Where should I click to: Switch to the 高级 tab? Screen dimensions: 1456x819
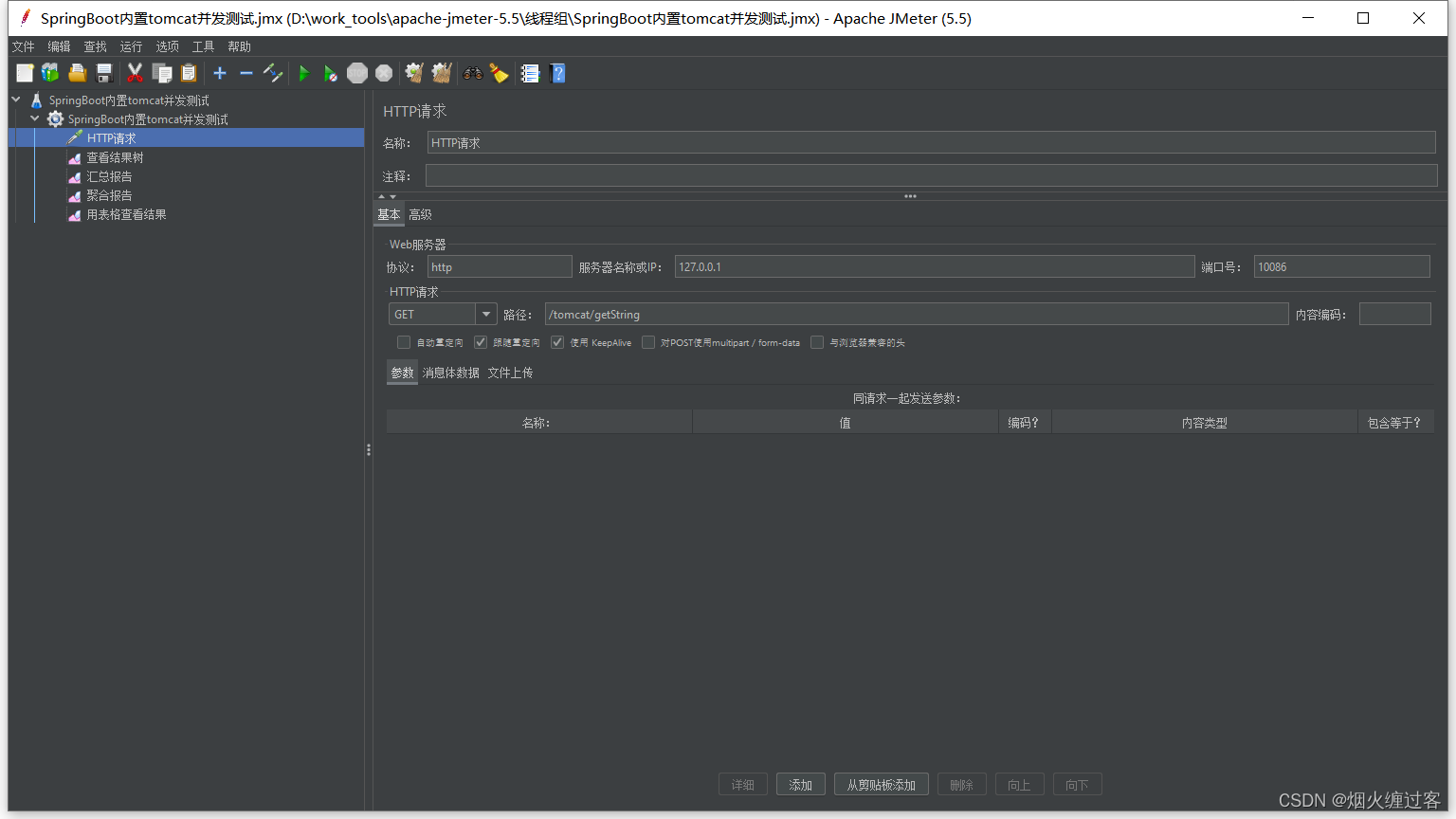click(420, 214)
